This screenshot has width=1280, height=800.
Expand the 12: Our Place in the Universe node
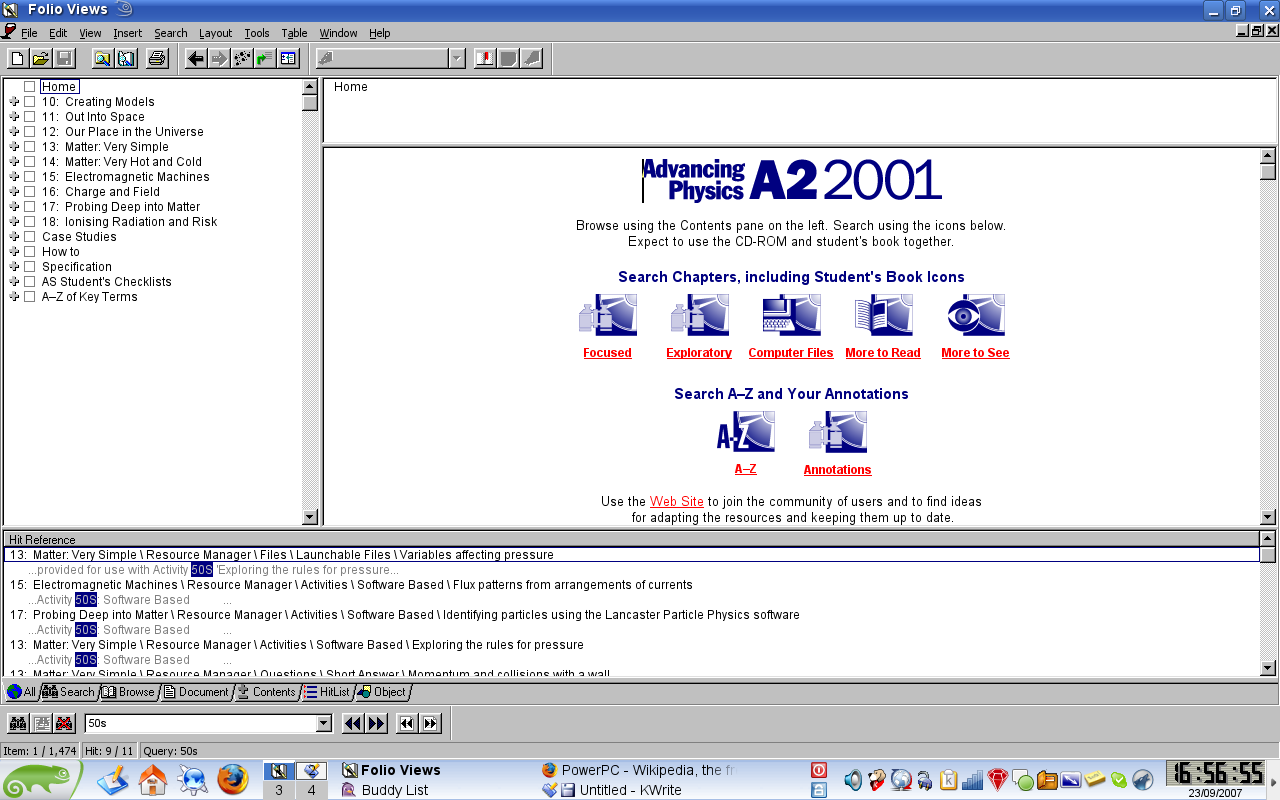(14, 132)
